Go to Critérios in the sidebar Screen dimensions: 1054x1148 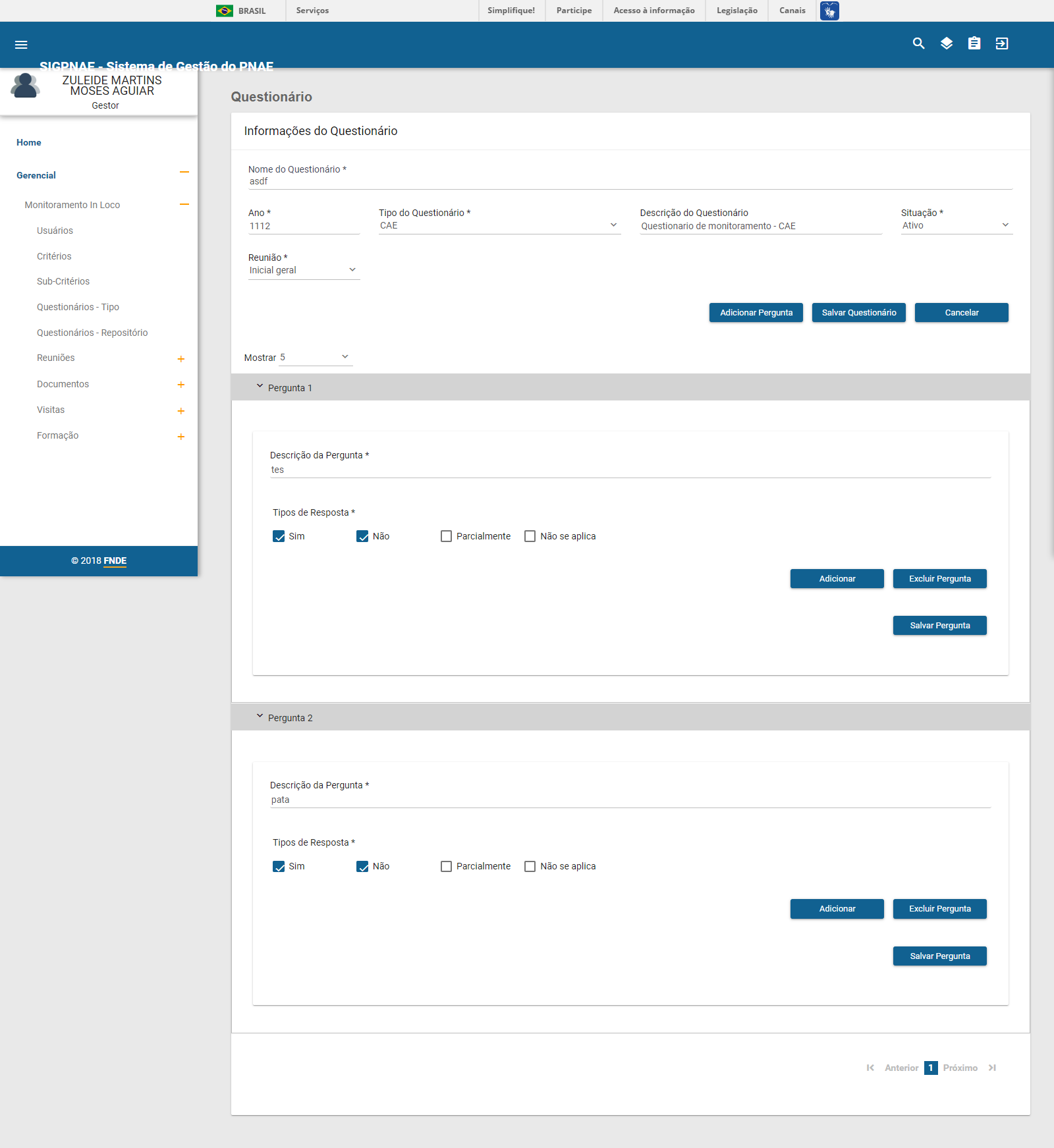tap(54, 256)
